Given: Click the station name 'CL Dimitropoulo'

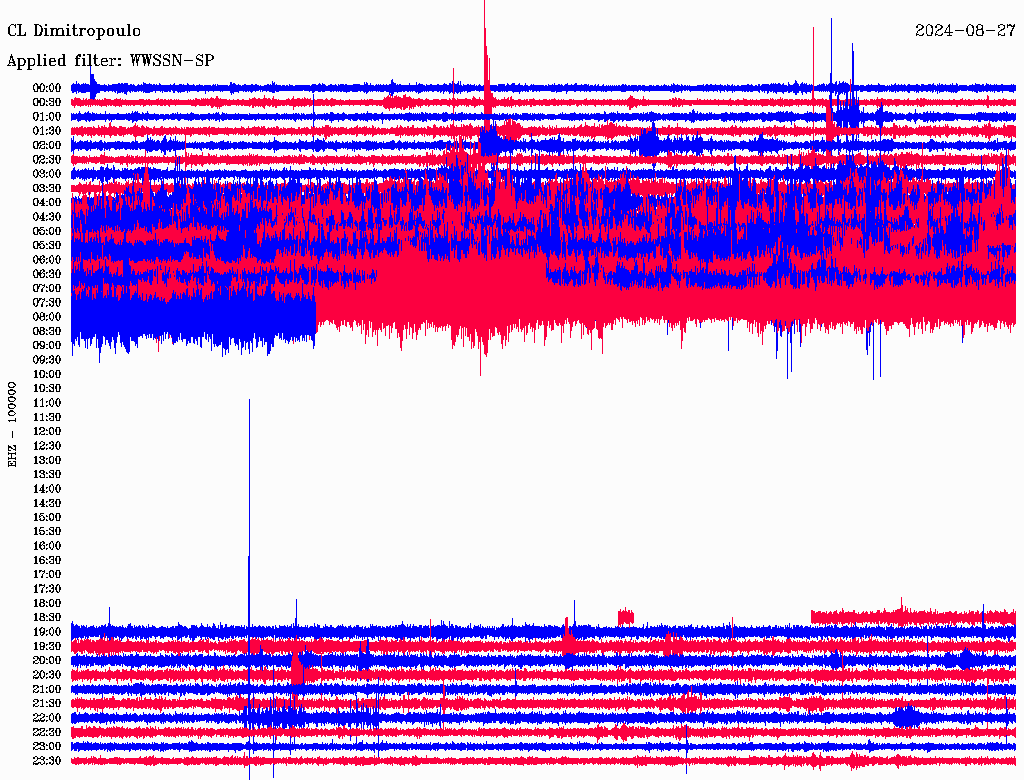Looking at the screenshot, I should pyautogui.click(x=74, y=31).
